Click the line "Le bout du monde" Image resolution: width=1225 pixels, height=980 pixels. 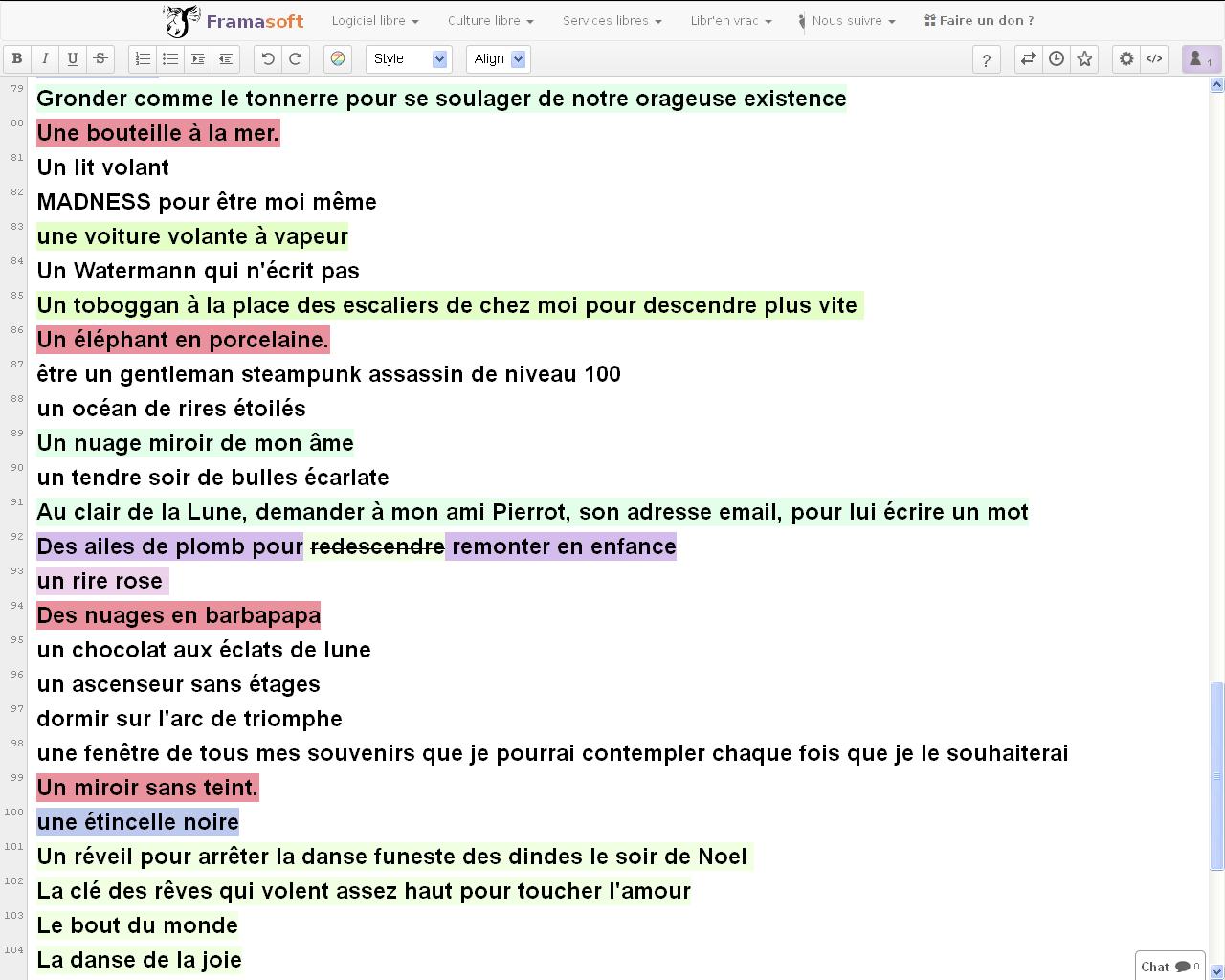point(138,925)
